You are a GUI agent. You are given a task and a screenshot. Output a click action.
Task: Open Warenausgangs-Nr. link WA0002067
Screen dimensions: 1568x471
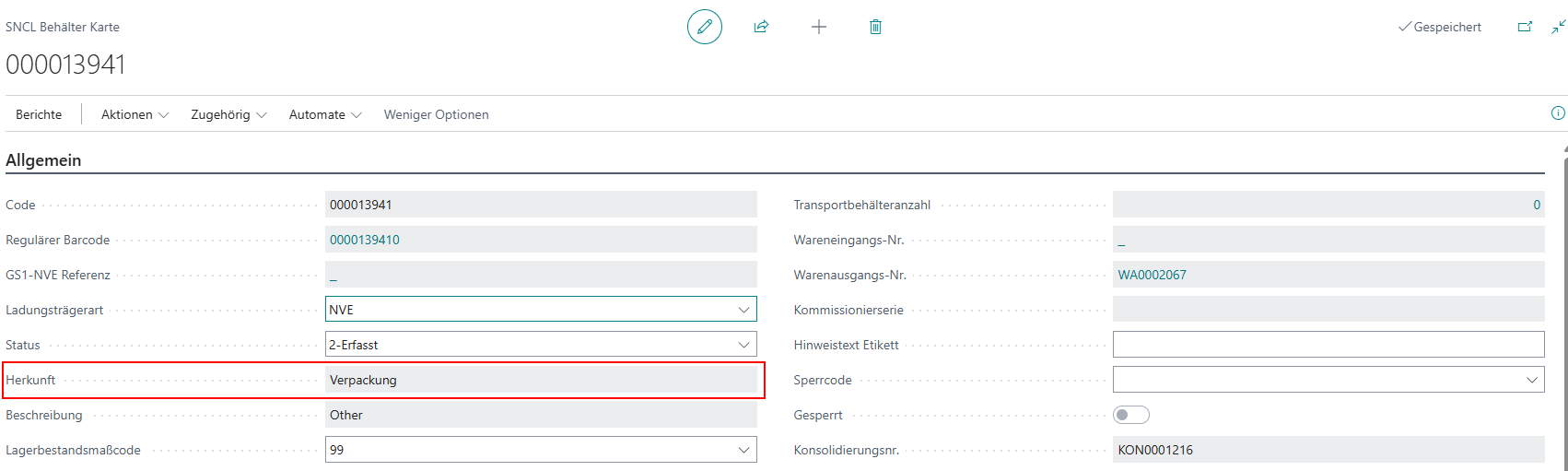pos(1152,275)
